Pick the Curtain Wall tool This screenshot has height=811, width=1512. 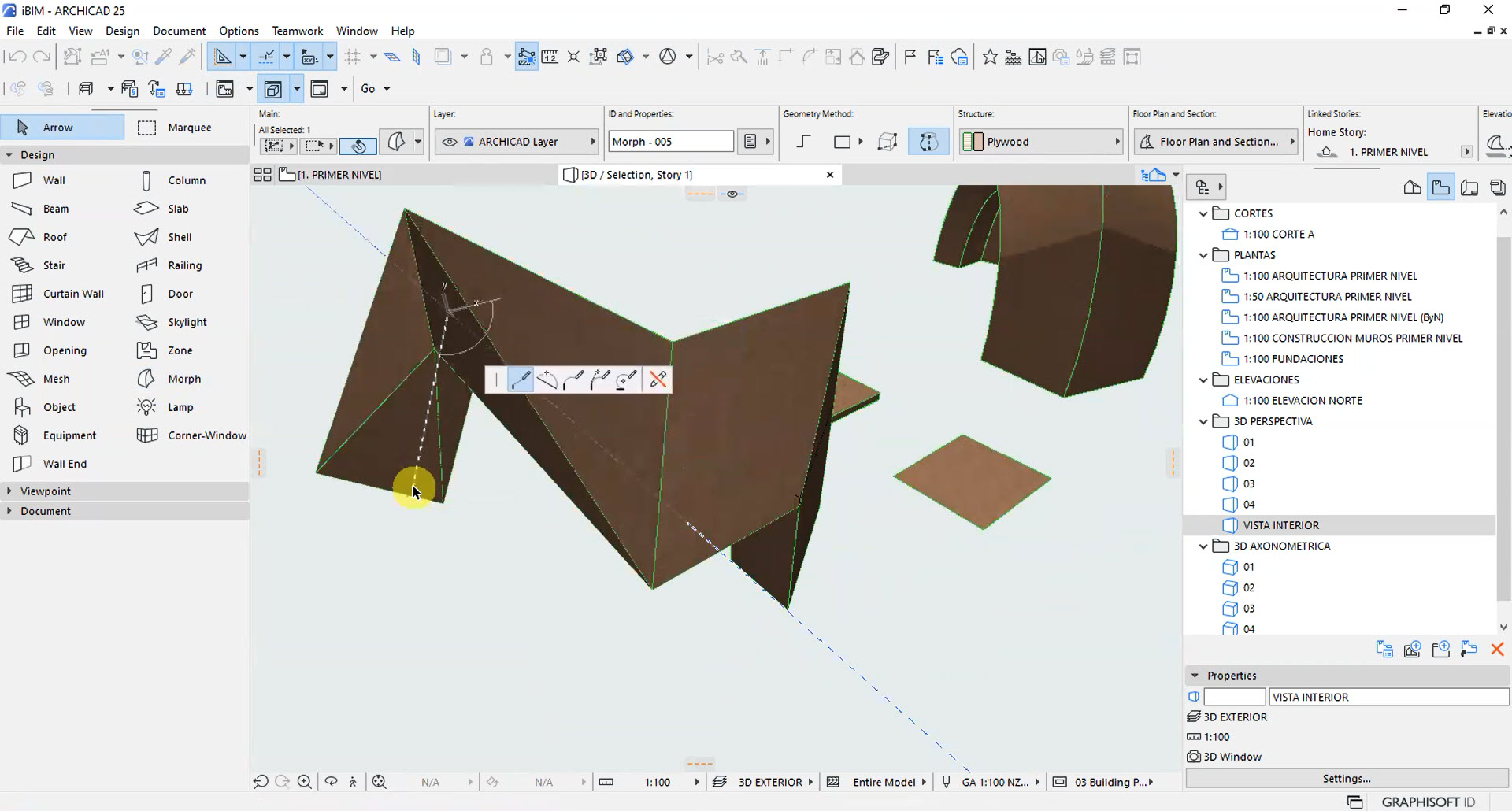(x=72, y=294)
